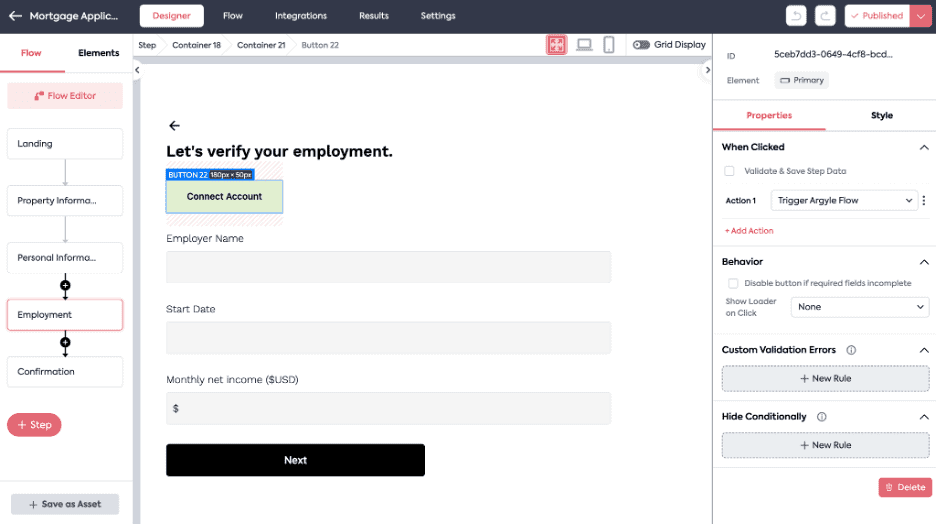Add New Rule under Custom Validation Errors

(x=826, y=379)
